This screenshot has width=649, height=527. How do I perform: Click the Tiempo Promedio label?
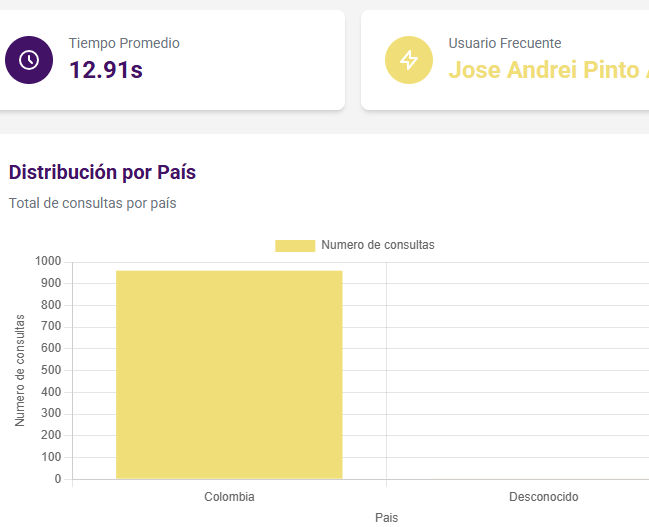[x=124, y=43]
